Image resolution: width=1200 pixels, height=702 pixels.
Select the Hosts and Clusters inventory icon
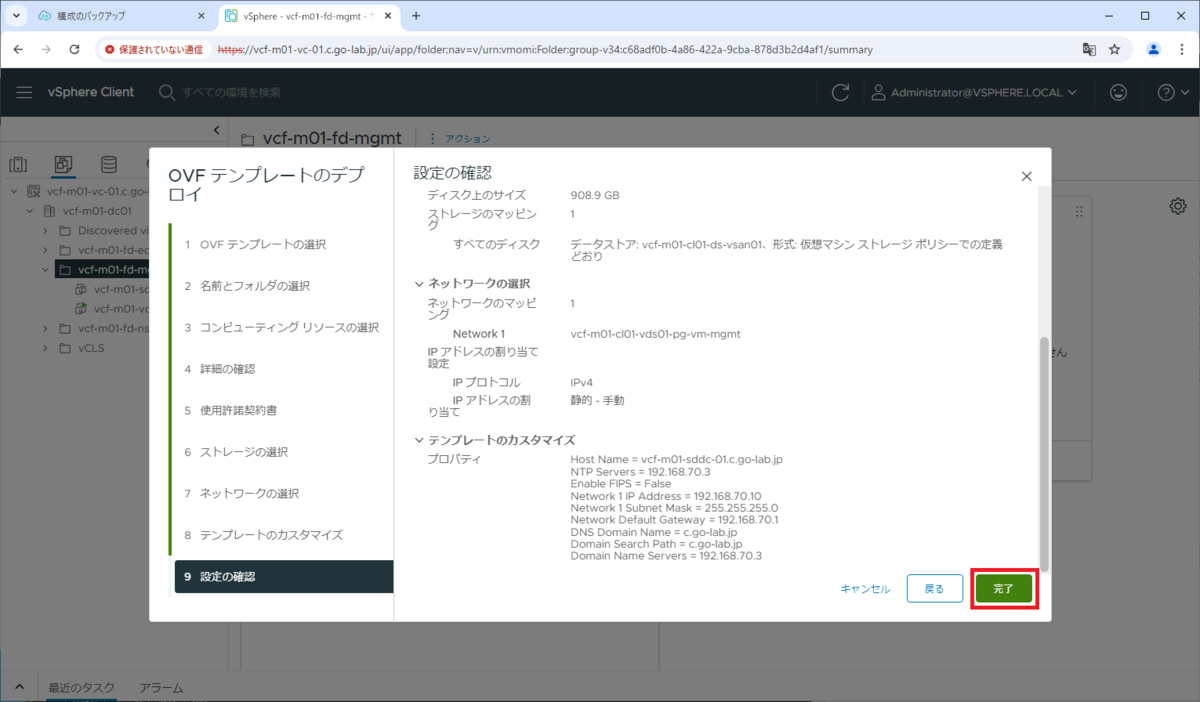tap(18, 165)
